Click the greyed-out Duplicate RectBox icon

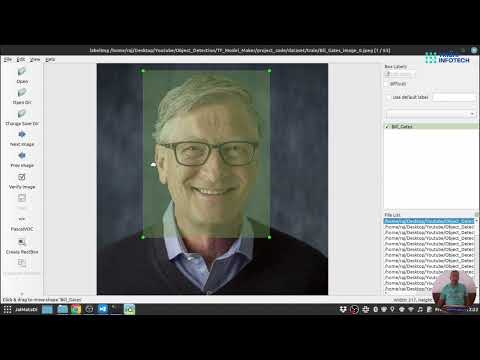click(22, 263)
